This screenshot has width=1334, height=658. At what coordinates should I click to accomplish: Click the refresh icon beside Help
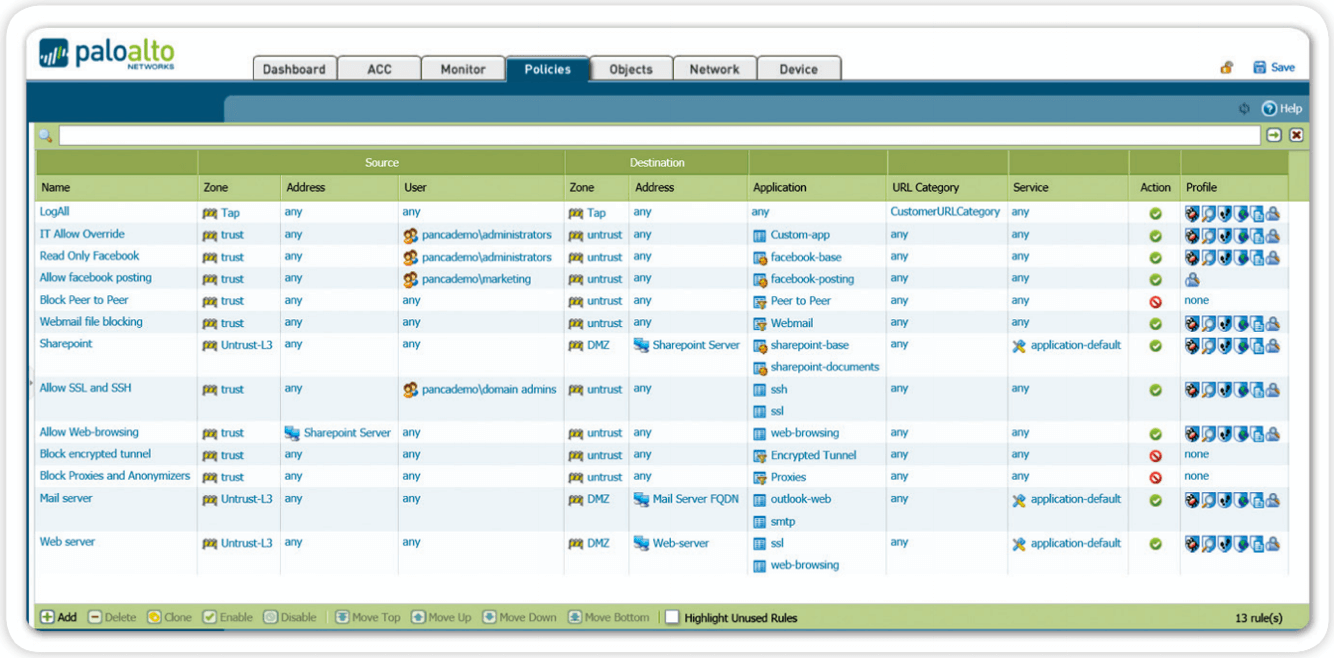(x=1244, y=109)
